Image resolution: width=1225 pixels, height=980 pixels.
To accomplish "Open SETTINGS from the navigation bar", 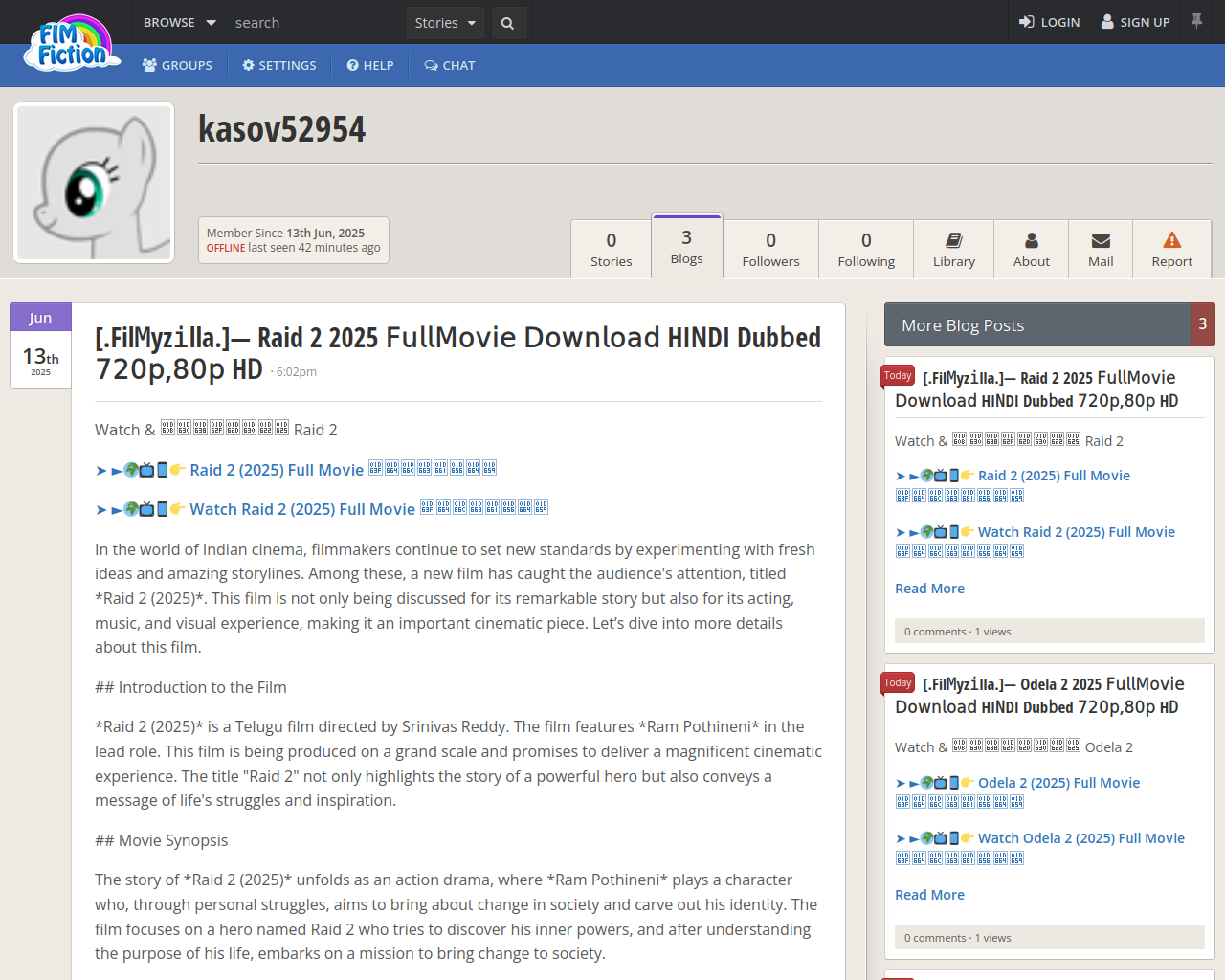I will [279, 65].
